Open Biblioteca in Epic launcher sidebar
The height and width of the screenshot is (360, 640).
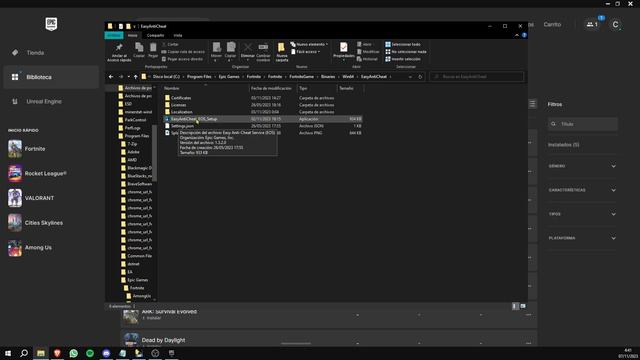[x=51, y=77]
